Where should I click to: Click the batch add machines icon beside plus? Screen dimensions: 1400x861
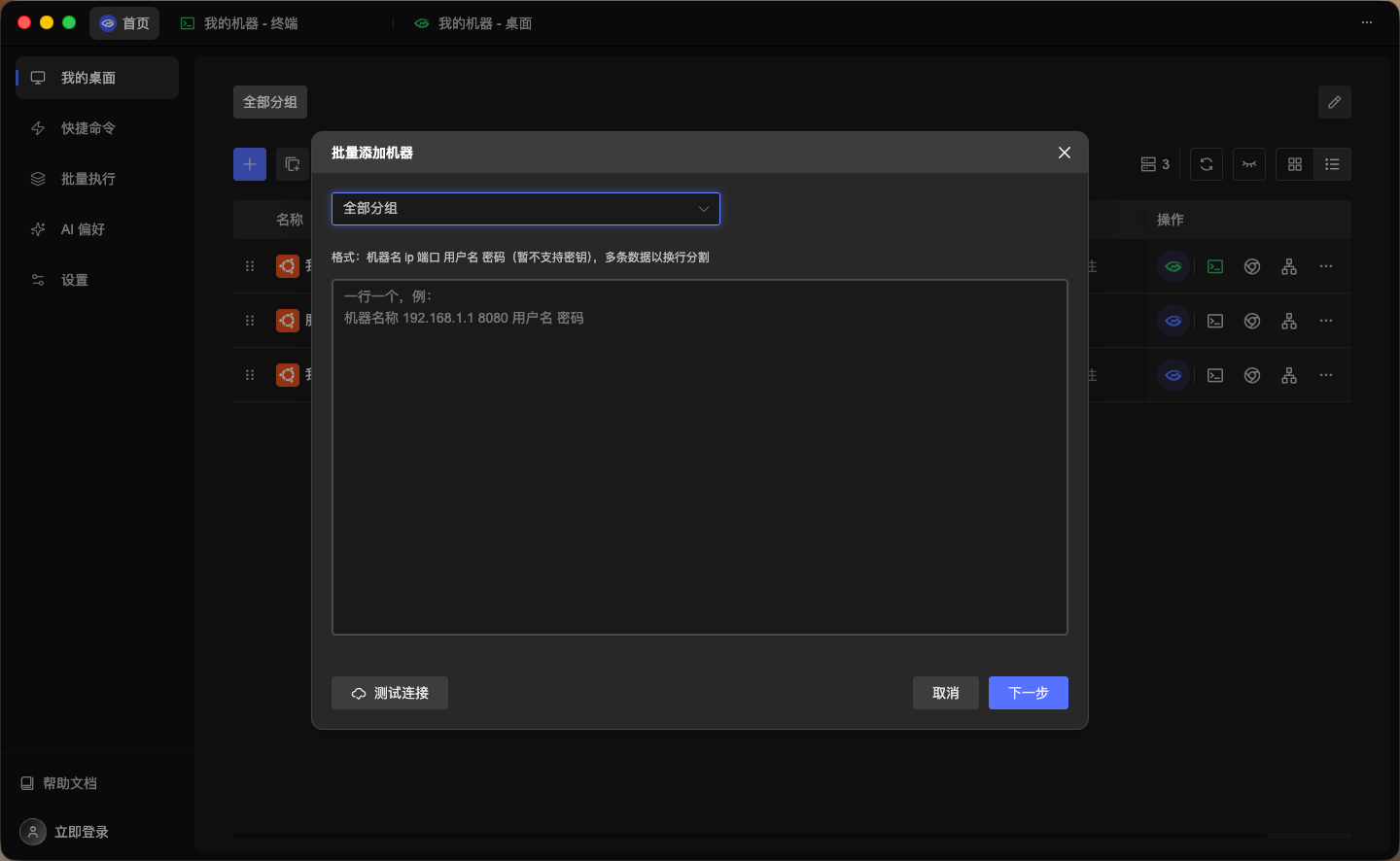click(x=292, y=164)
